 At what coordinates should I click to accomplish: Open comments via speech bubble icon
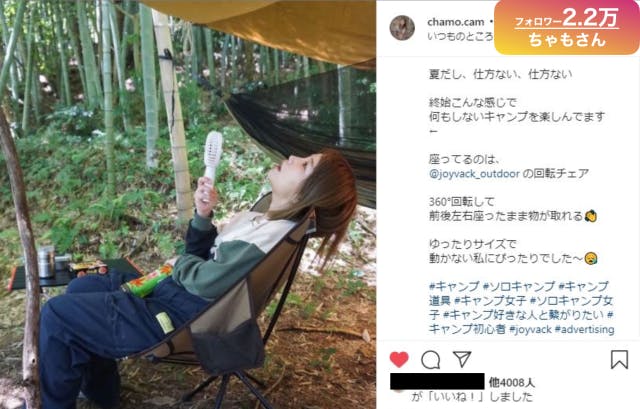tap(430, 360)
